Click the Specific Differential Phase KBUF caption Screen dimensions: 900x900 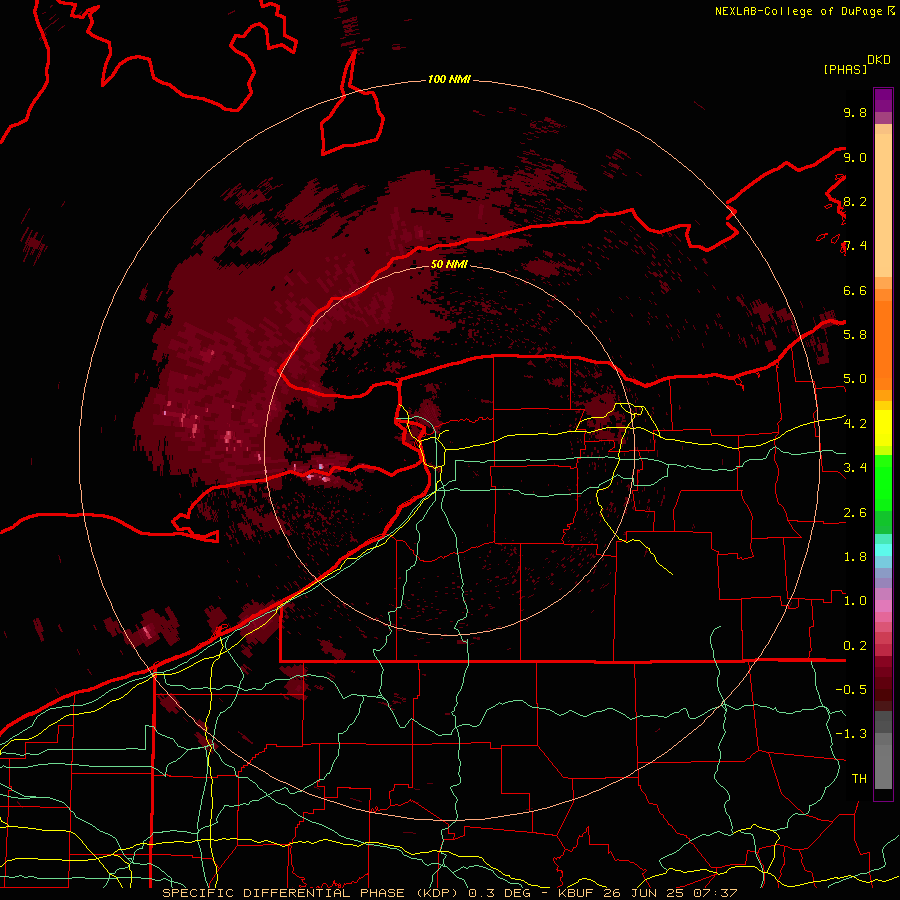tap(449, 893)
